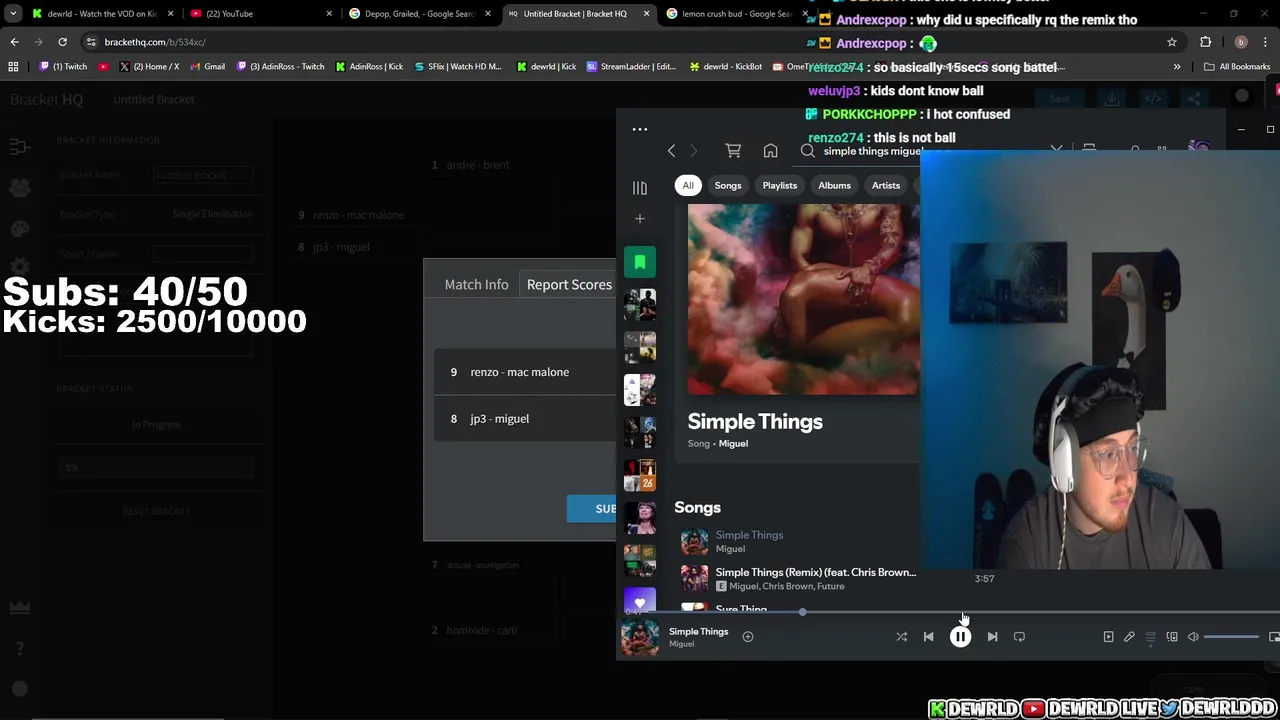Switch to the Match Info tab

[x=476, y=285]
